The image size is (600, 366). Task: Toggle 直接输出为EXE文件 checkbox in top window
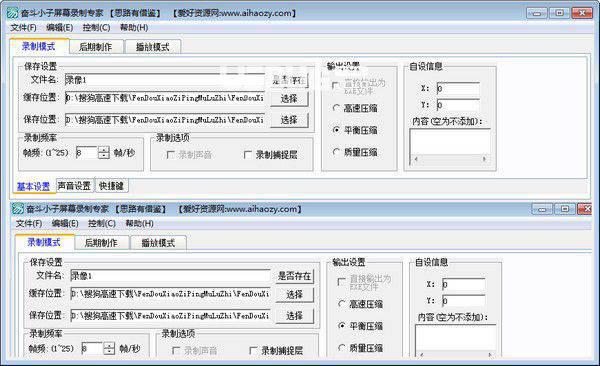coord(335,85)
